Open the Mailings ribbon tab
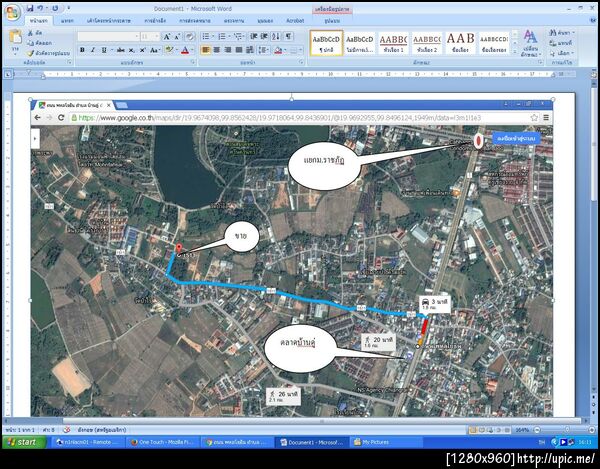The height and width of the screenshot is (469, 600). [x=195, y=21]
